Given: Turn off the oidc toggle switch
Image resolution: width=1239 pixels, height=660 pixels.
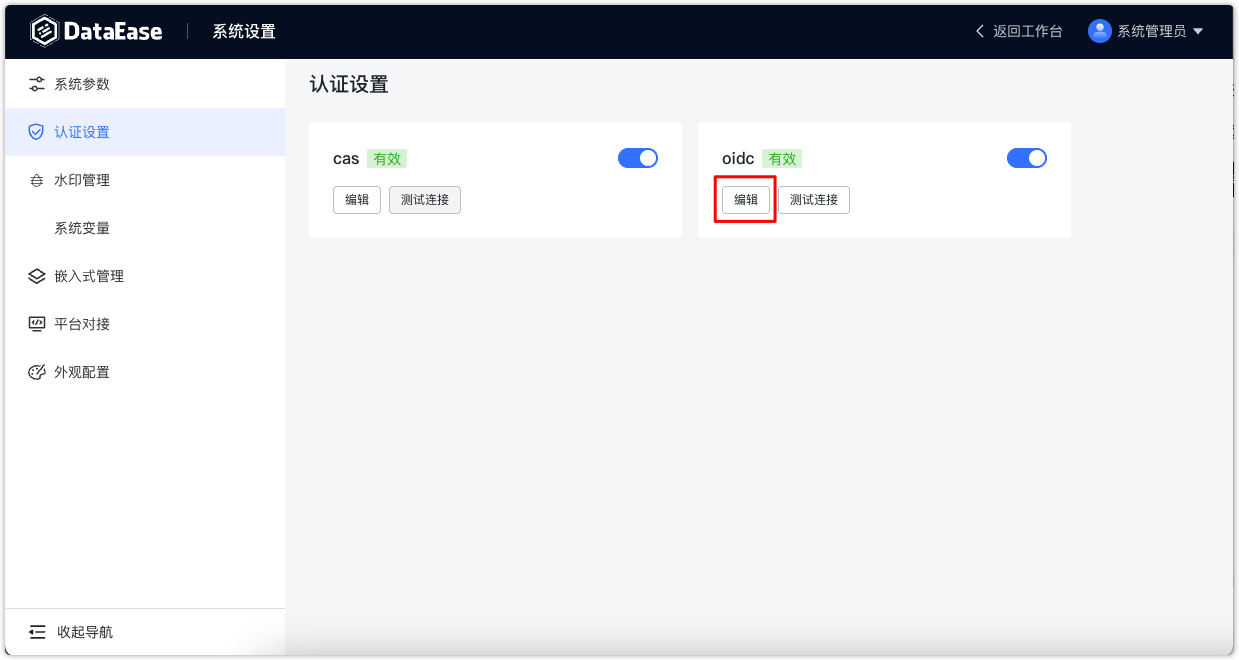Looking at the screenshot, I should [x=1027, y=158].
